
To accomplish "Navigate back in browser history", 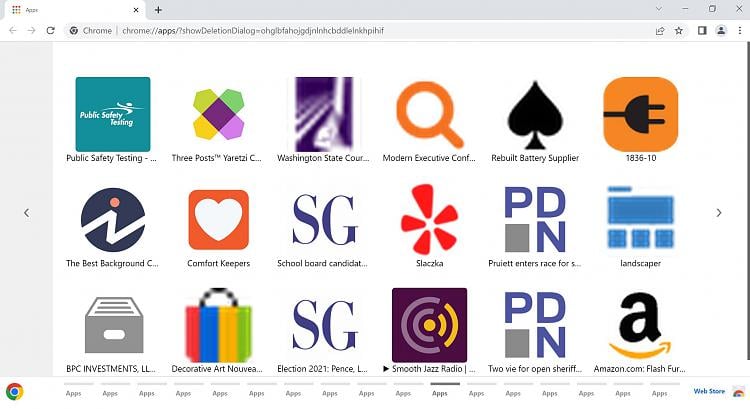I will pyautogui.click(x=13, y=31).
